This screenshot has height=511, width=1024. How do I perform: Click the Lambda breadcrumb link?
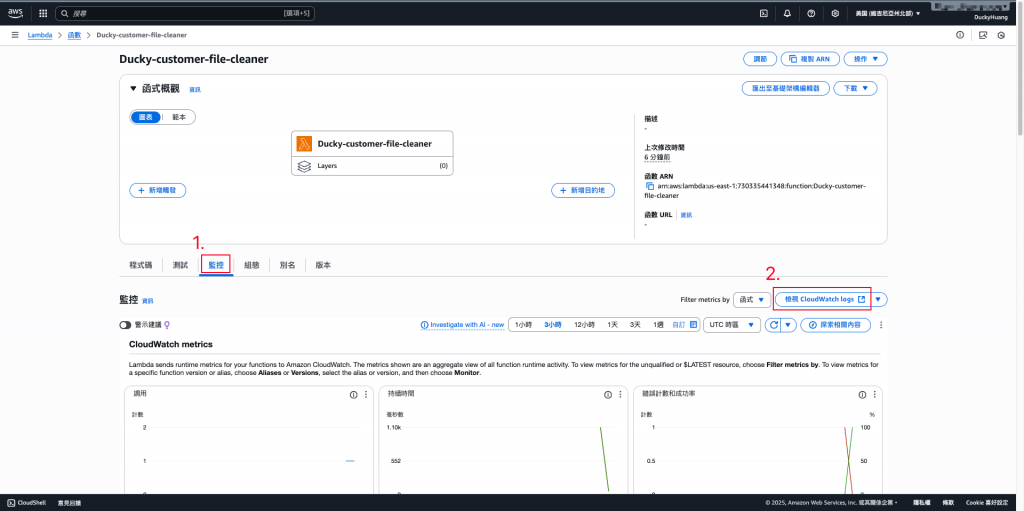pyautogui.click(x=40, y=35)
